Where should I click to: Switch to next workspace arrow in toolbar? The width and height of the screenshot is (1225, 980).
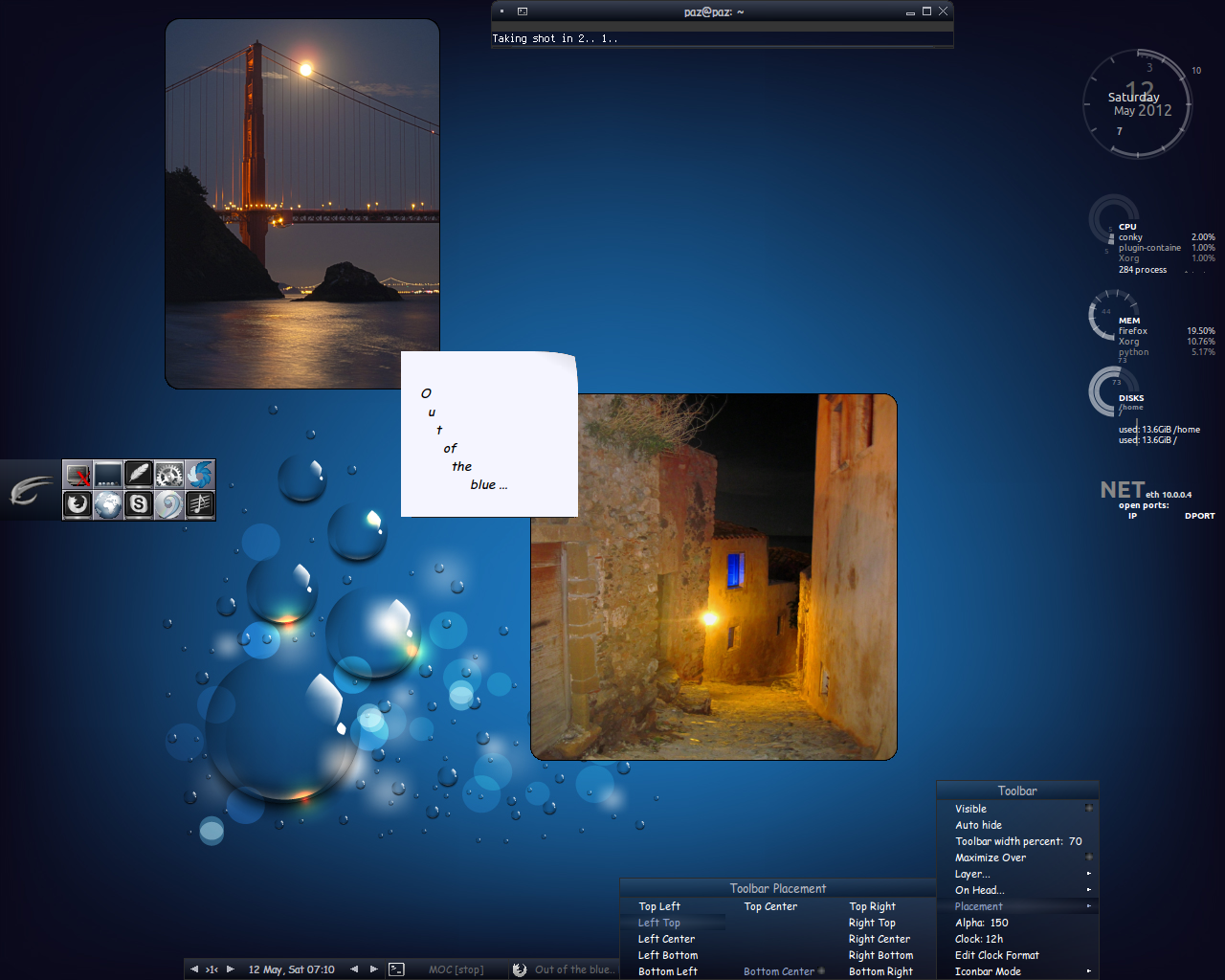point(231,969)
